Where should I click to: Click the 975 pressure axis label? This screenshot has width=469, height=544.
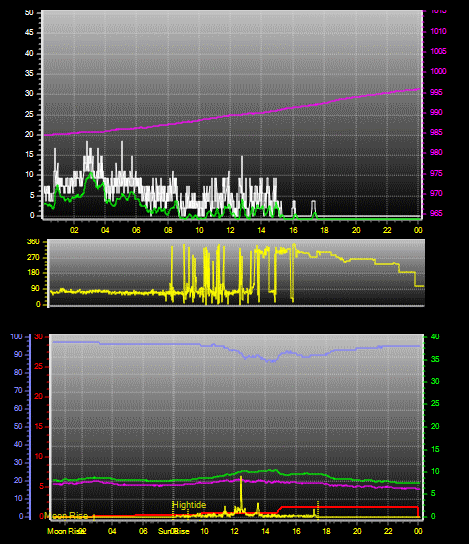pyautogui.click(x=436, y=173)
